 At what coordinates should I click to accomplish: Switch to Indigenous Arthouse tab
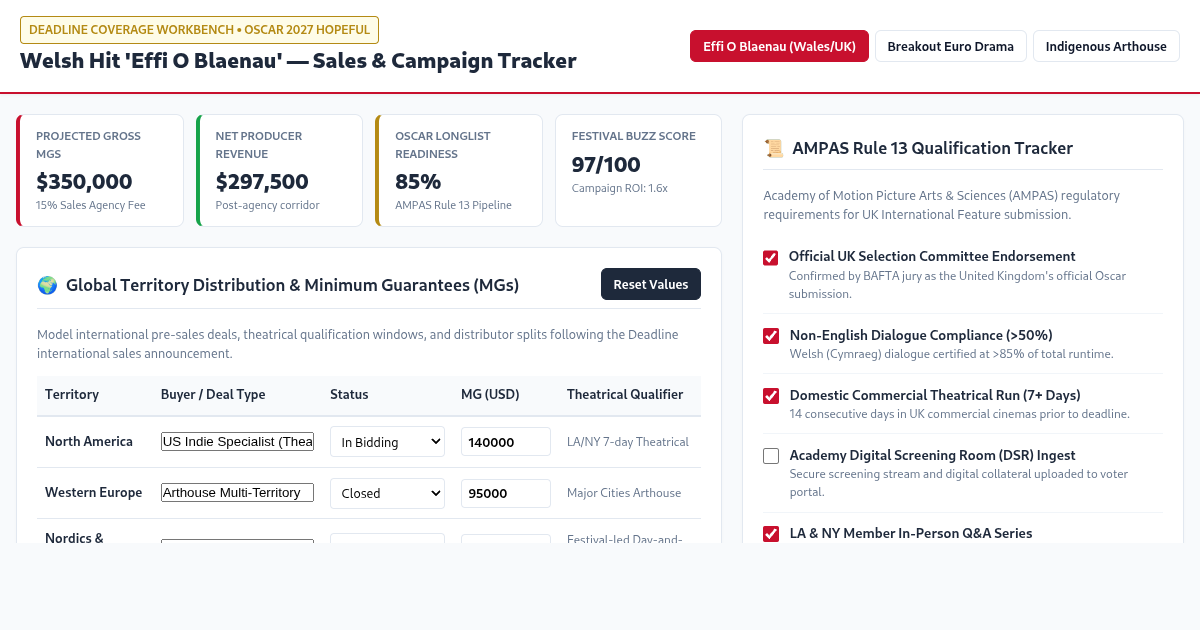pyautogui.click(x=1107, y=46)
